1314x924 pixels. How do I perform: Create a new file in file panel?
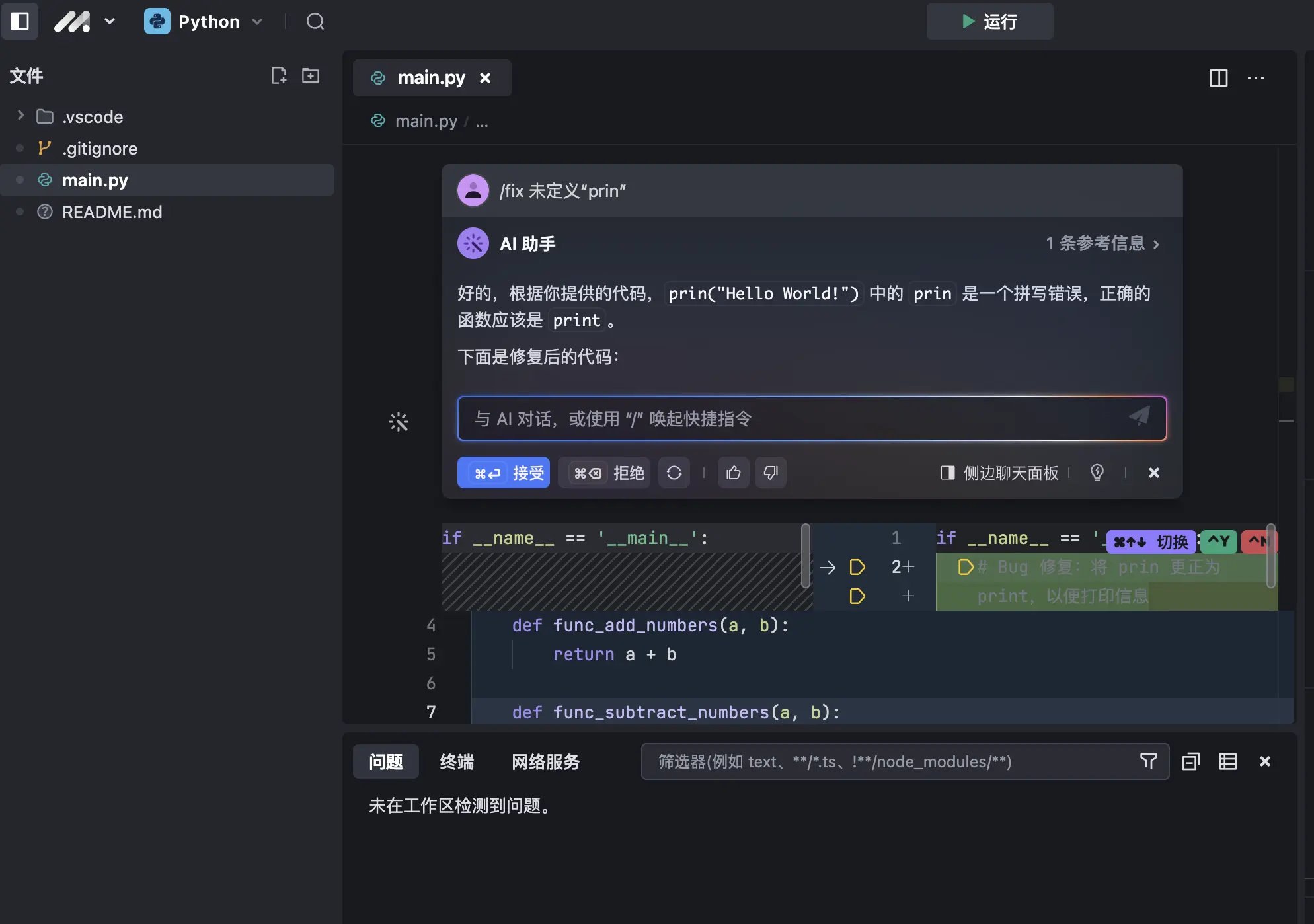coord(279,75)
